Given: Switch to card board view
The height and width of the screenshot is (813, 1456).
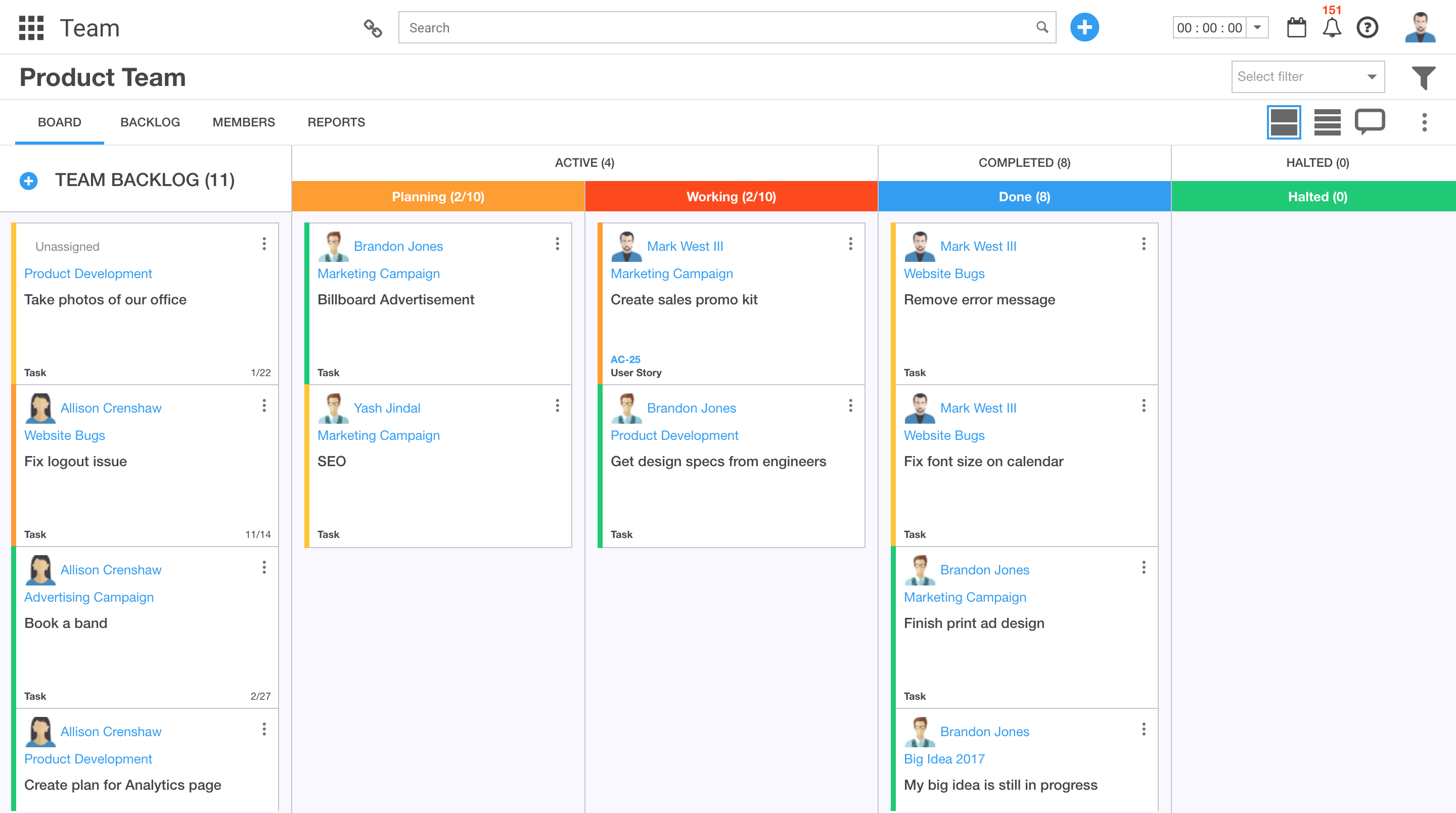Looking at the screenshot, I should 1284,121.
